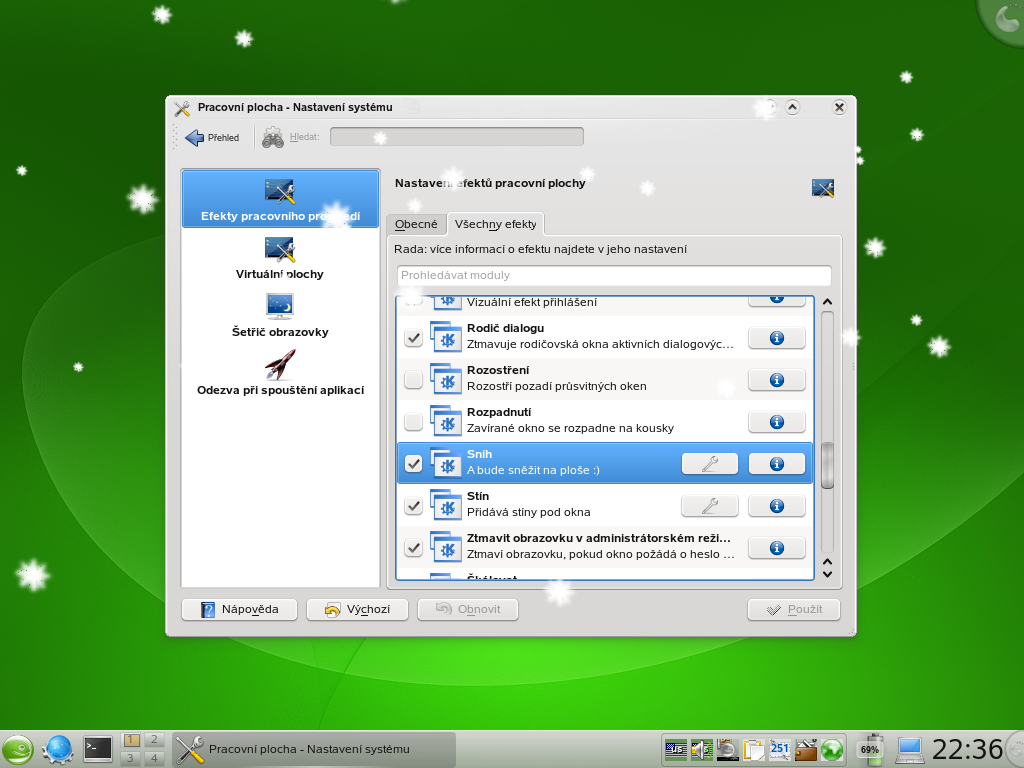Show info about Rodič dialogu effect
The height and width of the screenshot is (768, 1024).
[776, 338]
